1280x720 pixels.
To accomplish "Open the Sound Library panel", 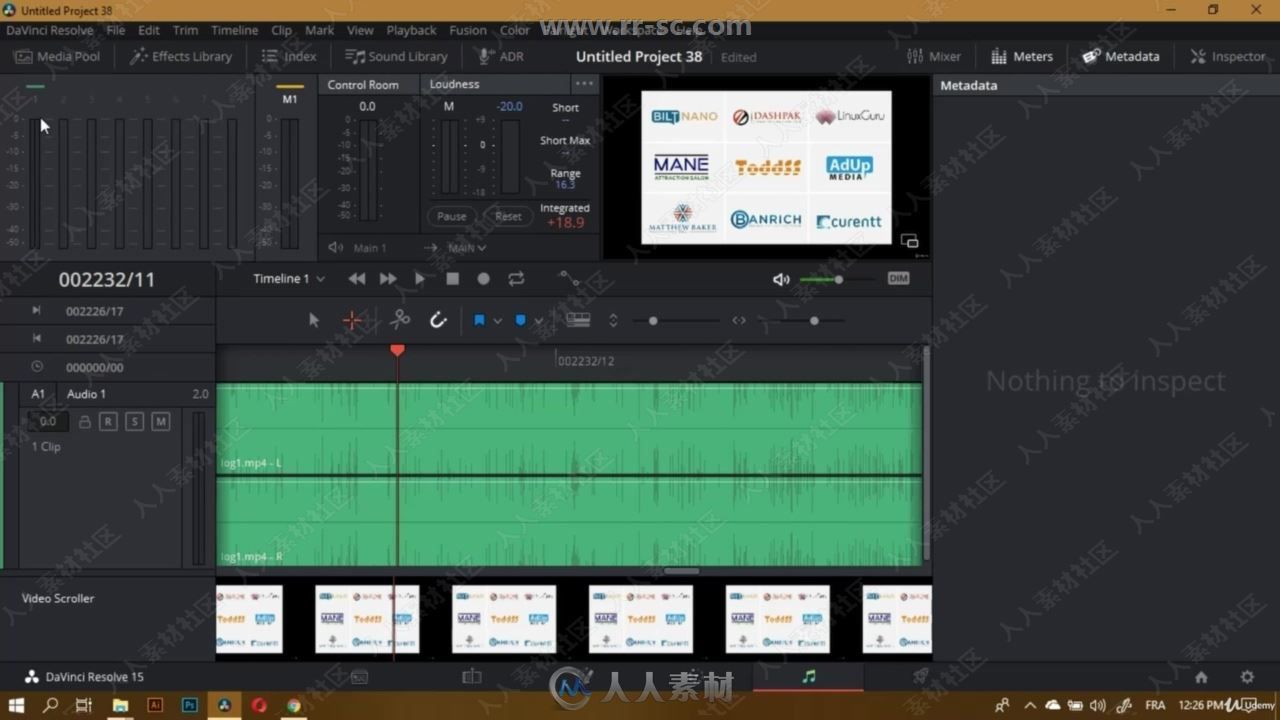I will (x=396, y=56).
